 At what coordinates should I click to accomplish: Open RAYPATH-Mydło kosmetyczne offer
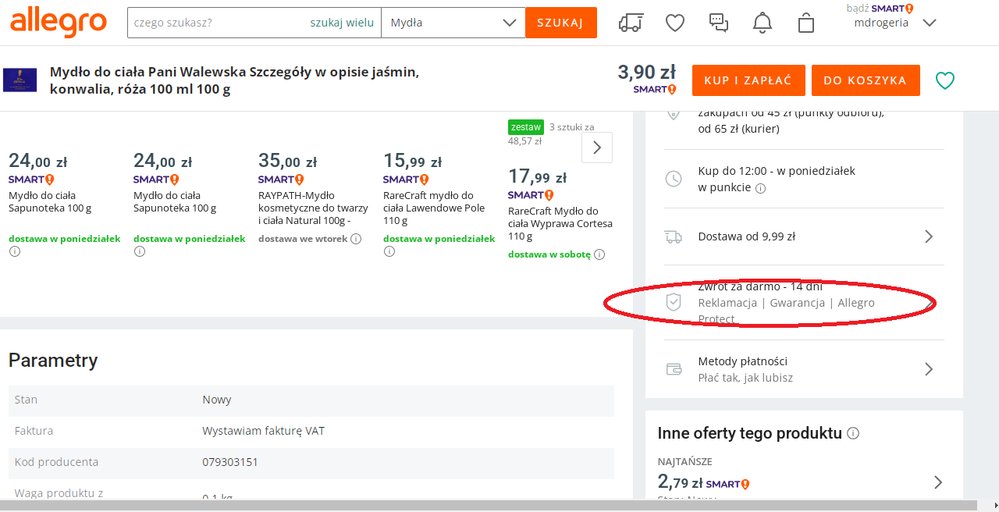click(x=313, y=208)
